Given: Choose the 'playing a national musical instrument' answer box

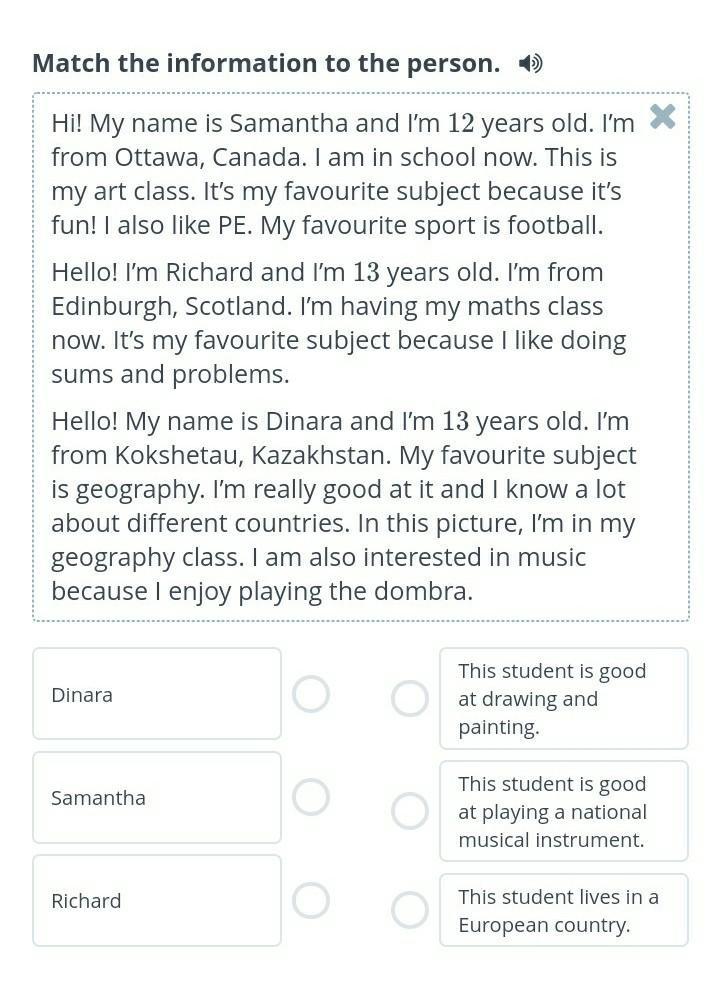Looking at the screenshot, I should click(x=563, y=811).
